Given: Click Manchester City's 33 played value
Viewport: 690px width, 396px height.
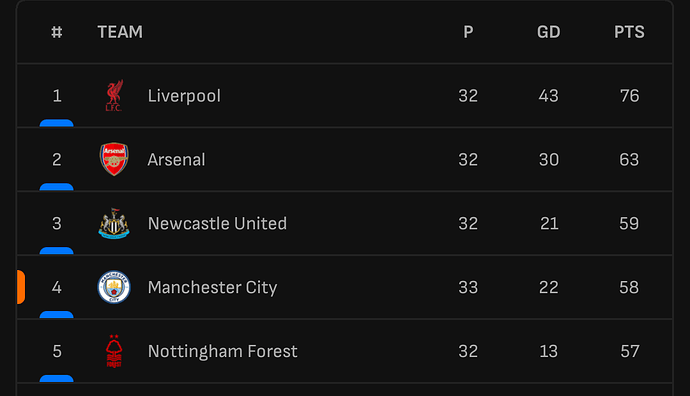Looking at the screenshot, I should (468, 287).
